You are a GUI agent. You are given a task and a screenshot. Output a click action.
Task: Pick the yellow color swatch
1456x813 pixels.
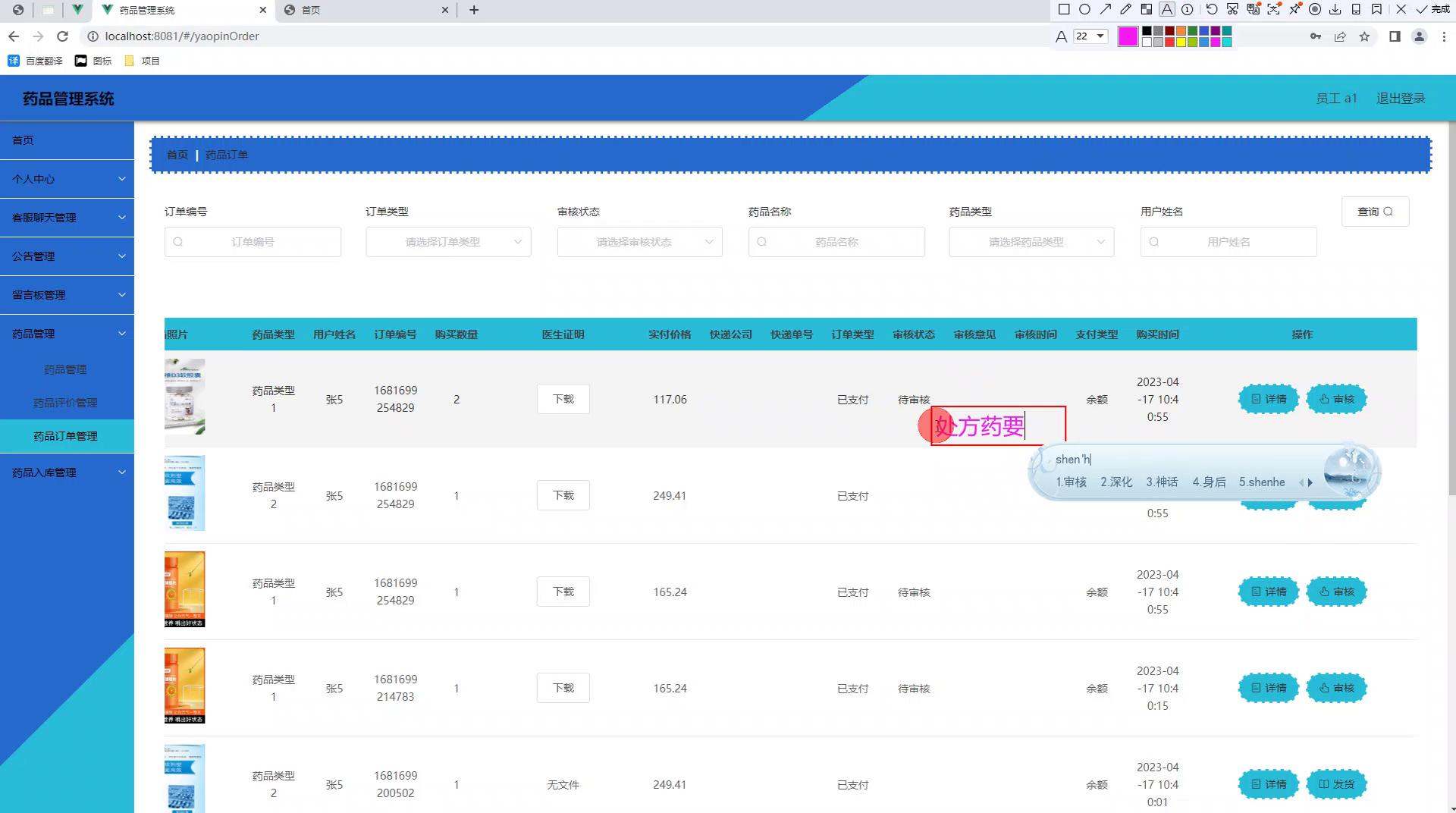[x=1181, y=42]
